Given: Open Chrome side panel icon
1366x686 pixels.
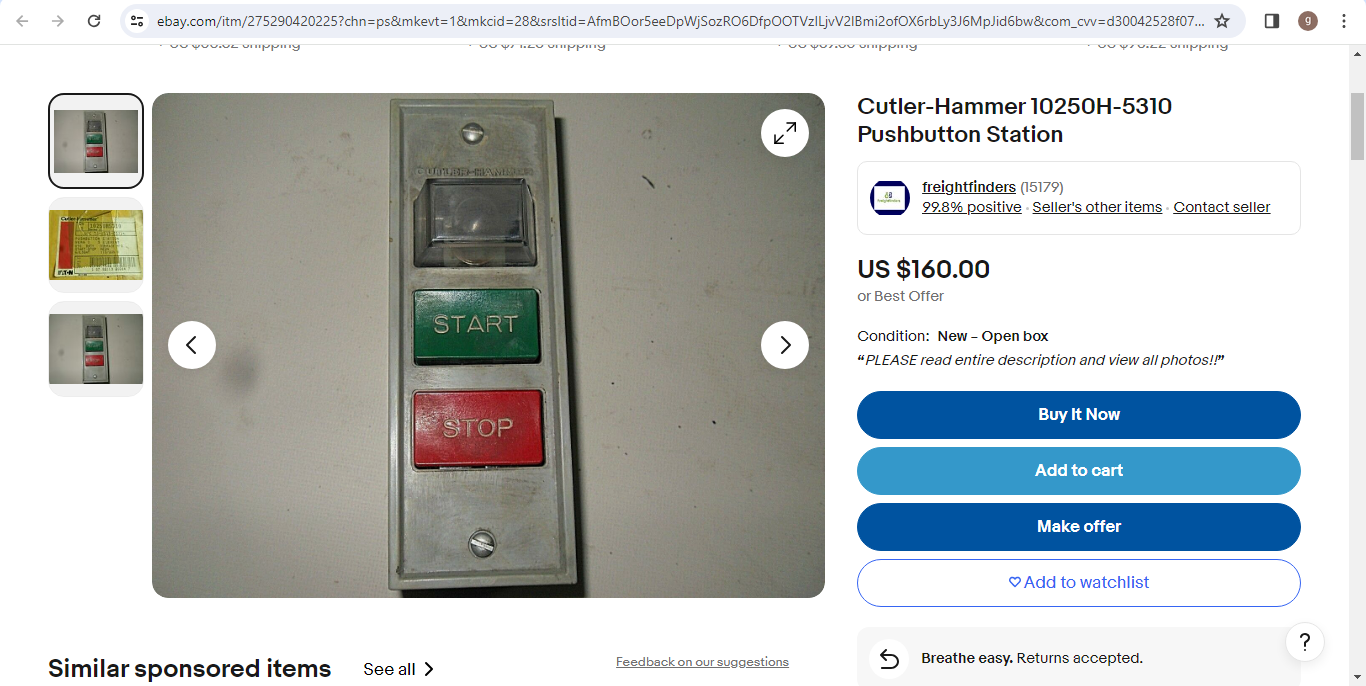Looking at the screenshot, I should tap(1272, 21).
